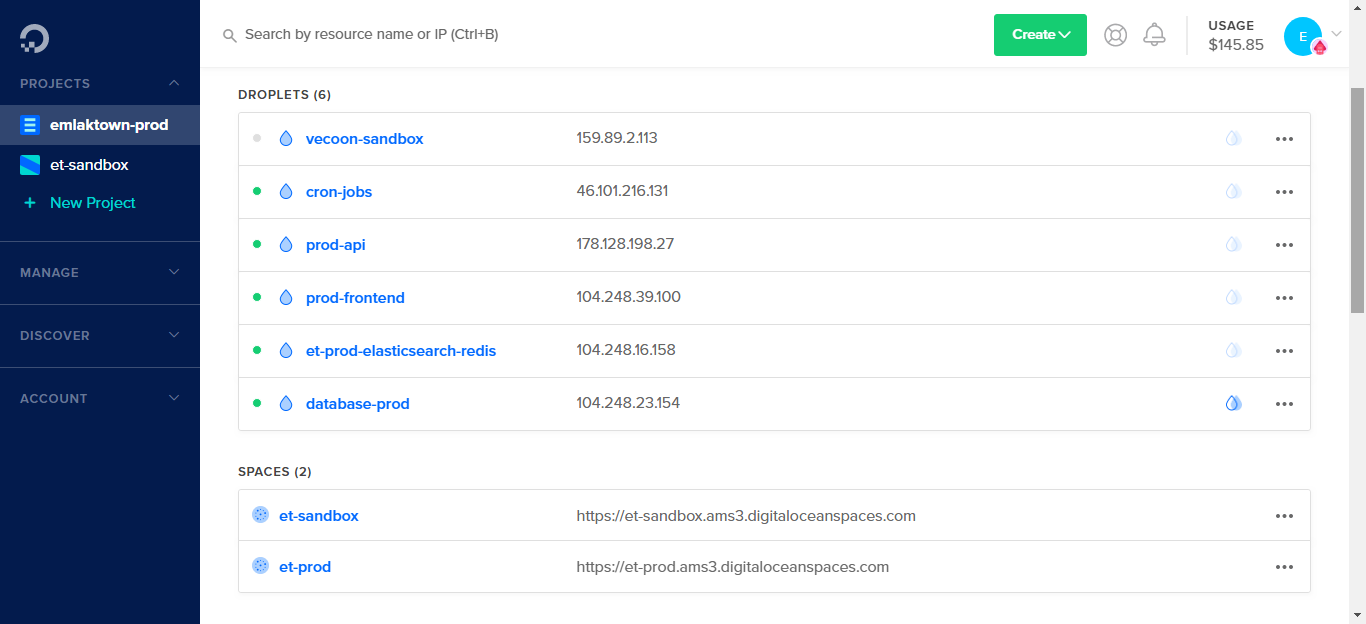
Task: Open the more menu for vecoon-sandbox
Action: coord(1285,139)
